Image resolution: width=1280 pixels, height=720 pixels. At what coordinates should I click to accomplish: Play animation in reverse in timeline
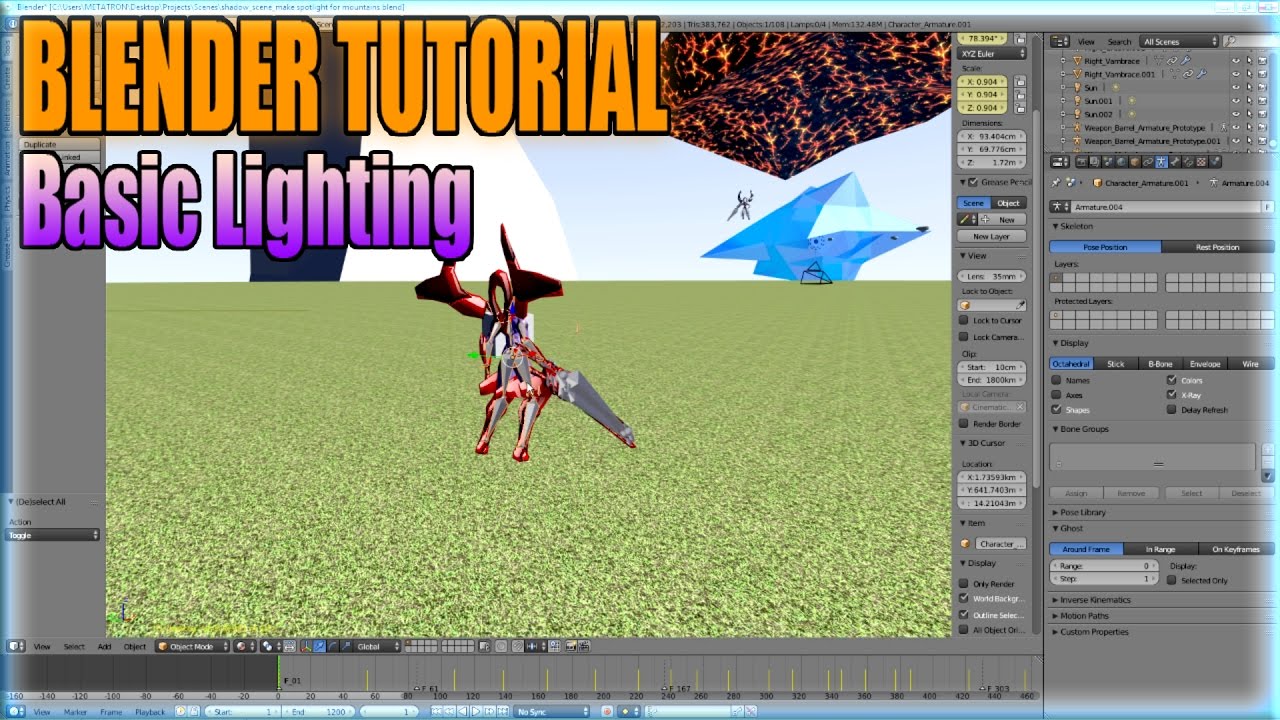(463, 711)
